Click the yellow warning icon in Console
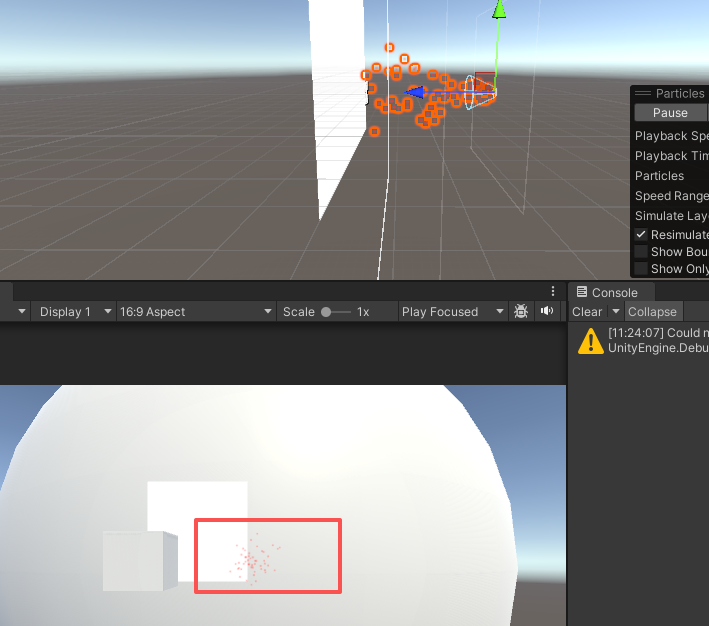The width and height of the screenshot is (709, 626). click(x=591, y=341)
